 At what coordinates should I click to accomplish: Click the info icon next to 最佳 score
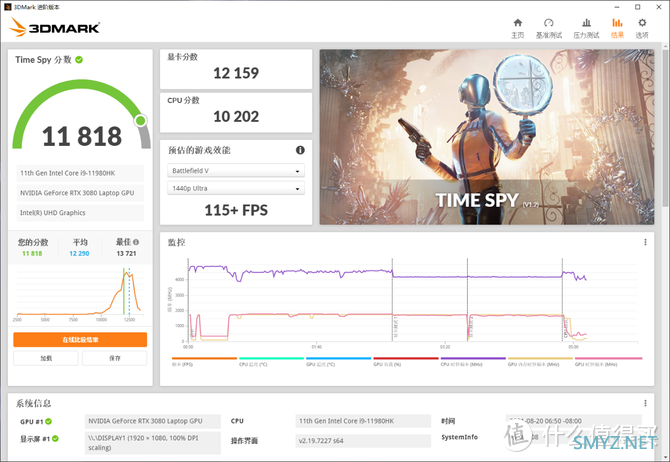pos(136,242)
